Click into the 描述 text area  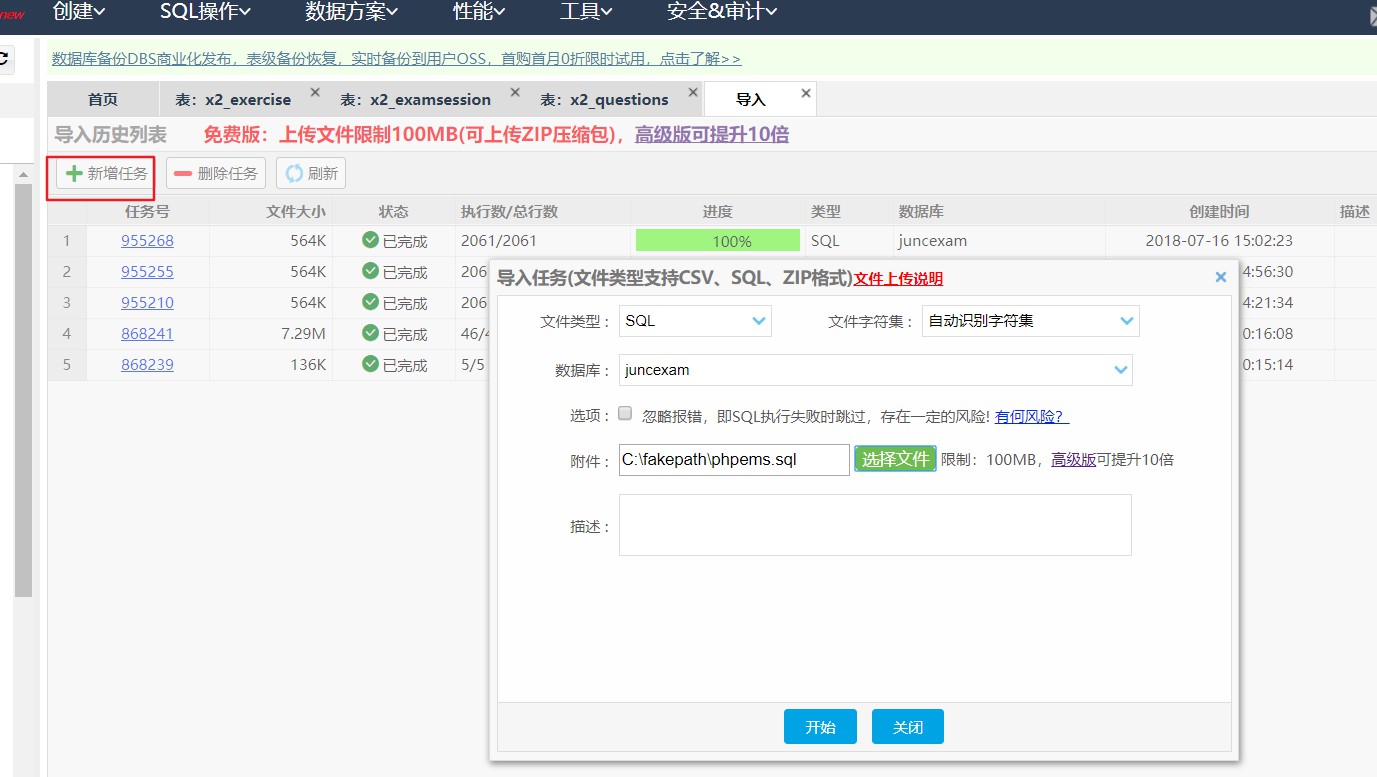[x=875, y=525]
